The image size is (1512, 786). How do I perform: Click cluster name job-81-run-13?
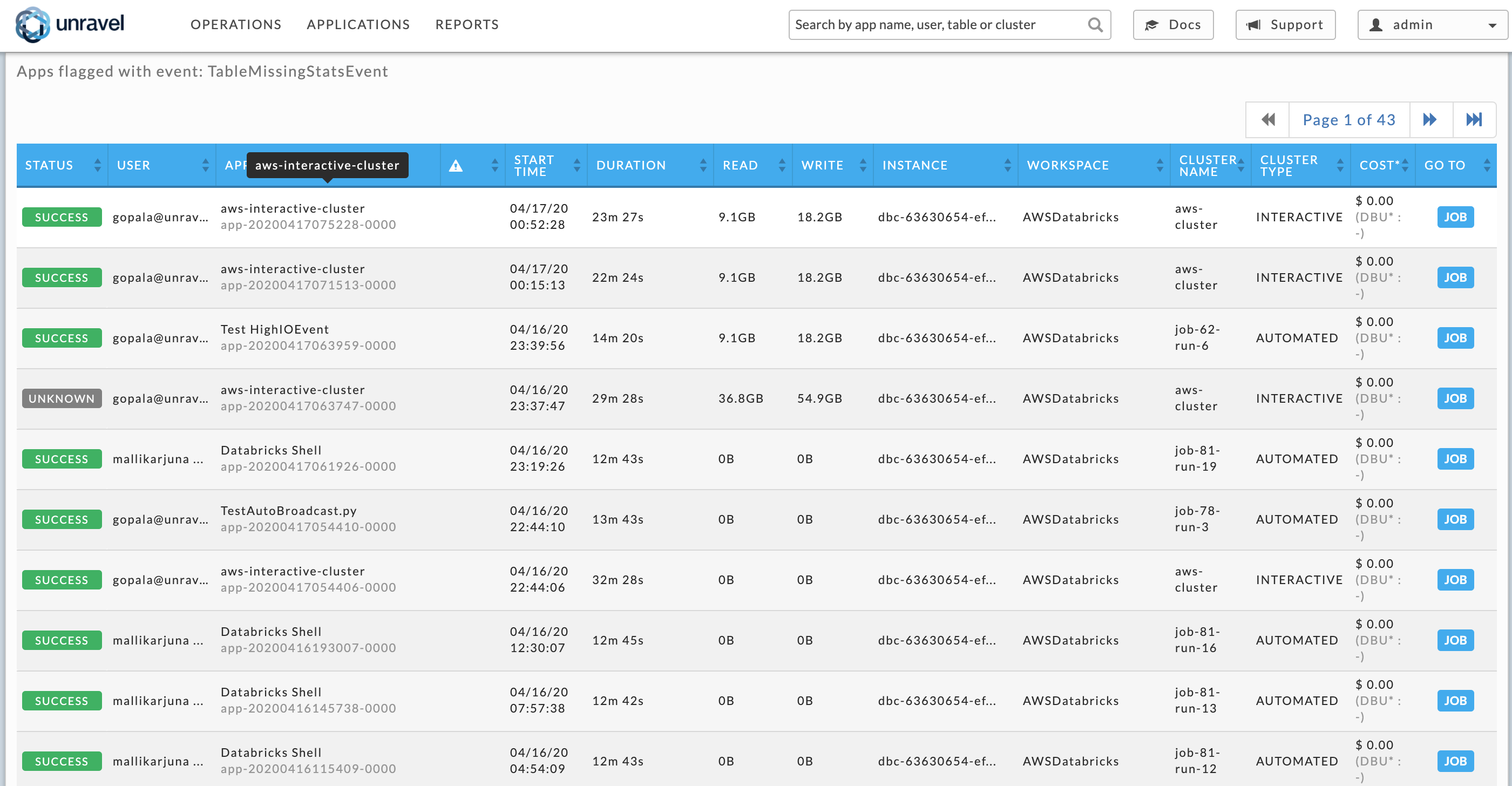click(x=1197, y=700)
